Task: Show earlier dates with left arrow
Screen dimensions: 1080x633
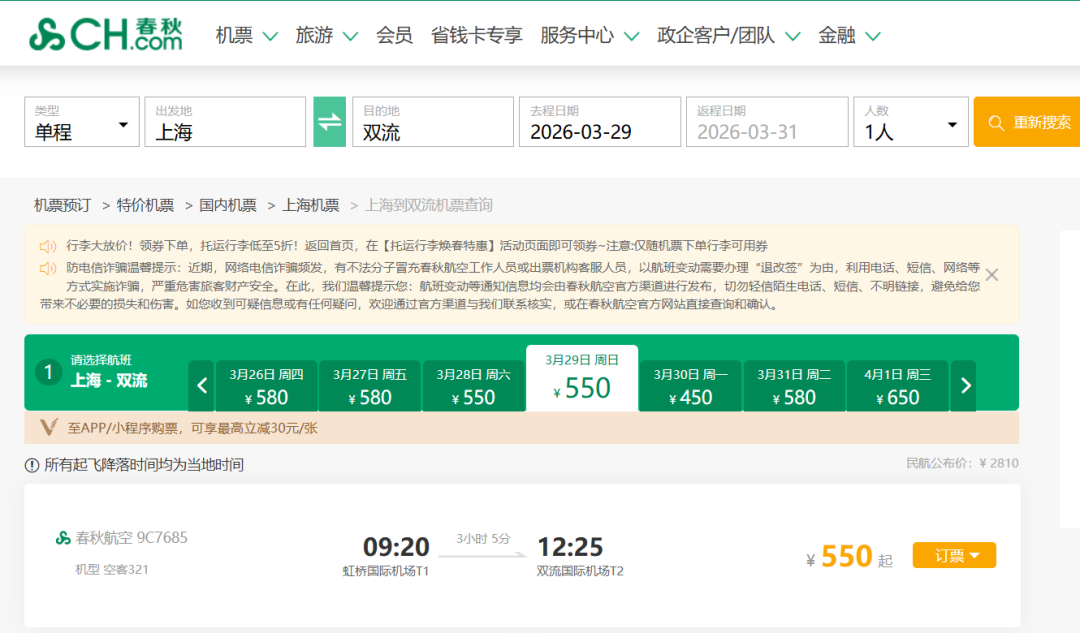Action: [x=202, y=386]
